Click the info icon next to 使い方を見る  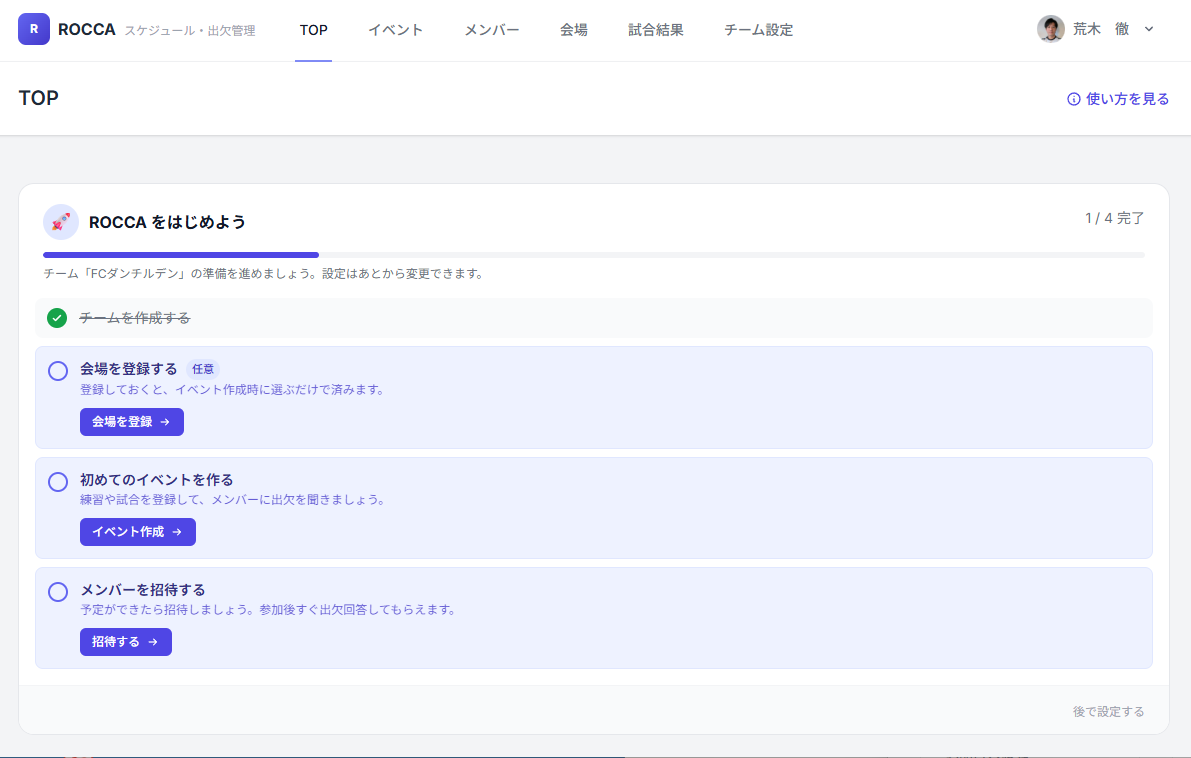1073,99
